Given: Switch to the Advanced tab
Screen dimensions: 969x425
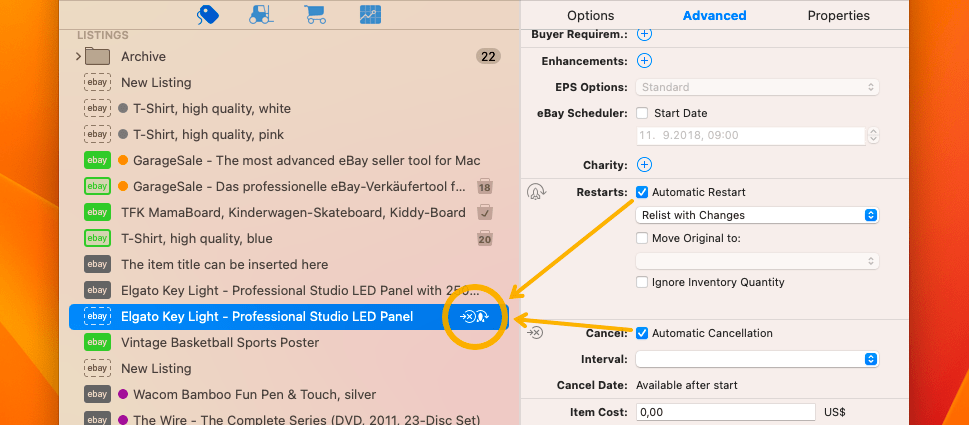Looking at the screenshot, I should coord(714,15).
